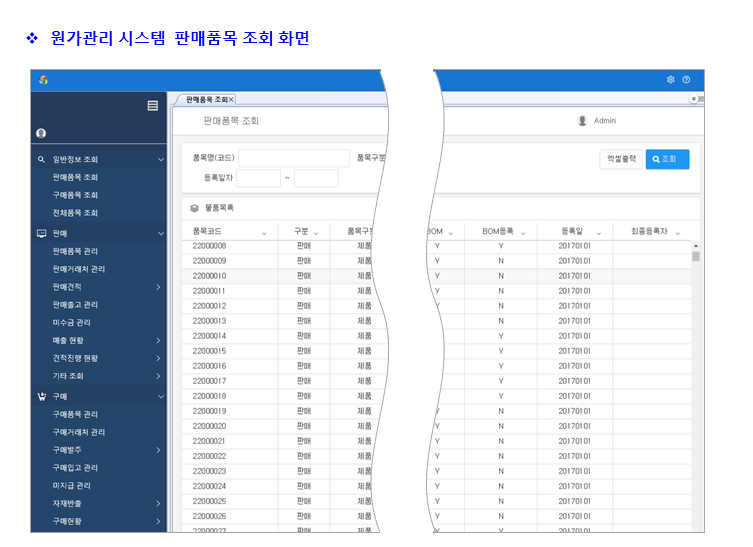Image resolution: width=753 pixels, height=547 pixels.
Task: Select row with code 22000008
Action: 437,246
